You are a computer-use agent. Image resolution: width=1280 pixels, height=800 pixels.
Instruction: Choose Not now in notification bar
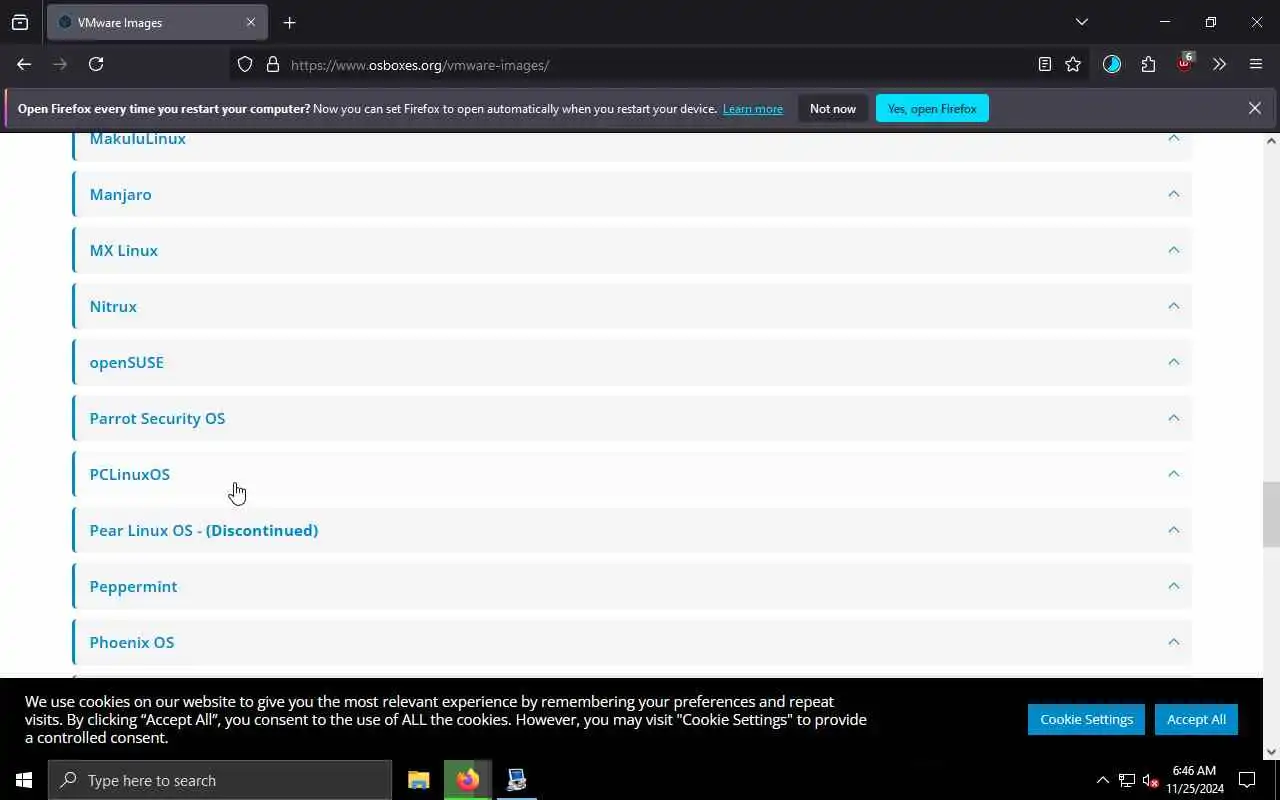tap(833, 108)
